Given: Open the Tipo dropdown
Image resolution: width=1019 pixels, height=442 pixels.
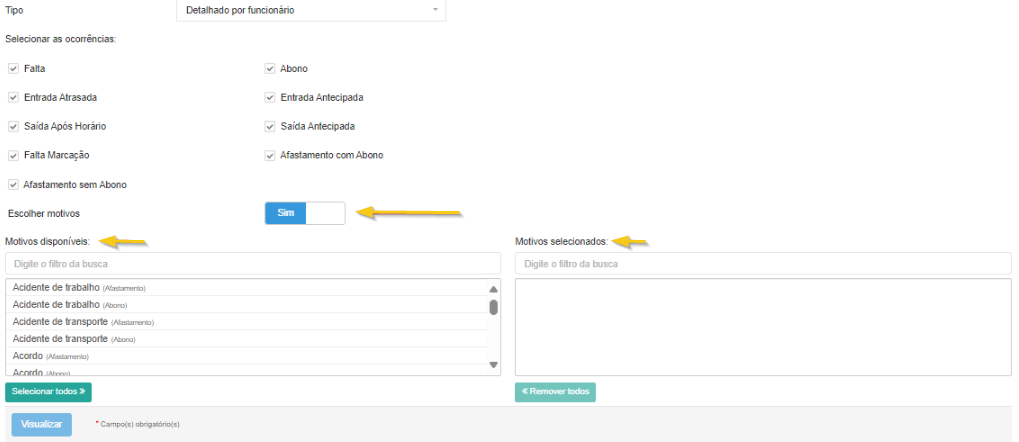Looking at the screenshot, I should tap(309, 10).
